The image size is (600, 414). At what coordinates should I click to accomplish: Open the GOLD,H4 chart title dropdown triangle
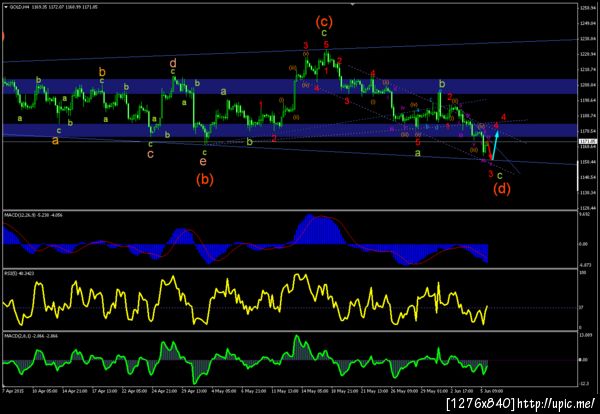coord(5,7)
